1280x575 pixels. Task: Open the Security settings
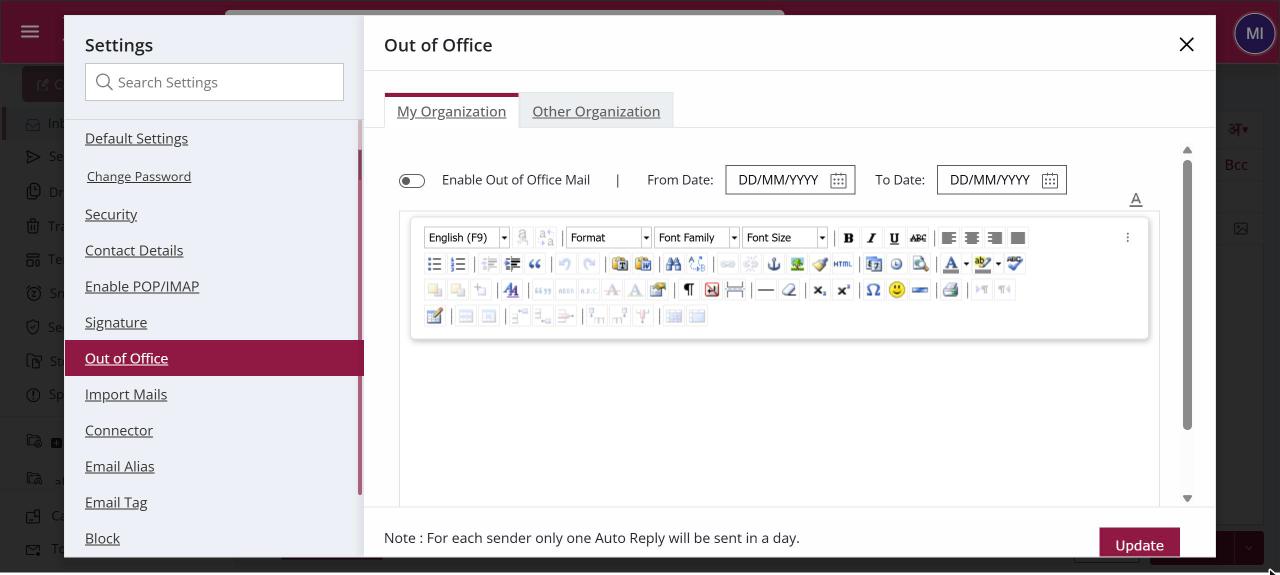111,214
